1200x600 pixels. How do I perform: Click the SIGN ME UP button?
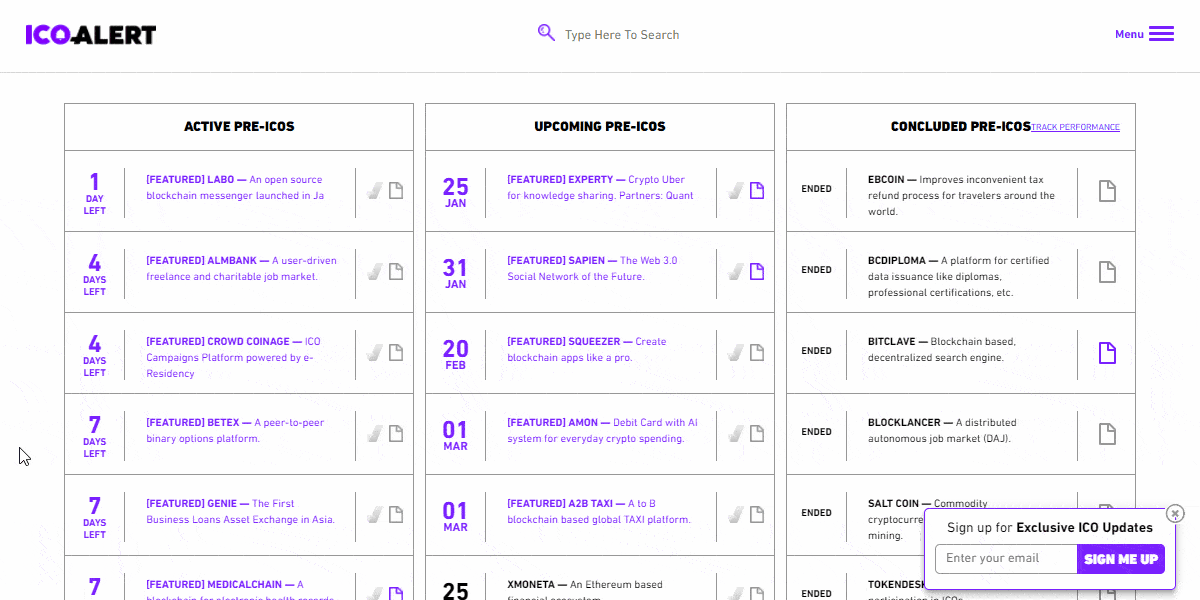coord(1120,559)
